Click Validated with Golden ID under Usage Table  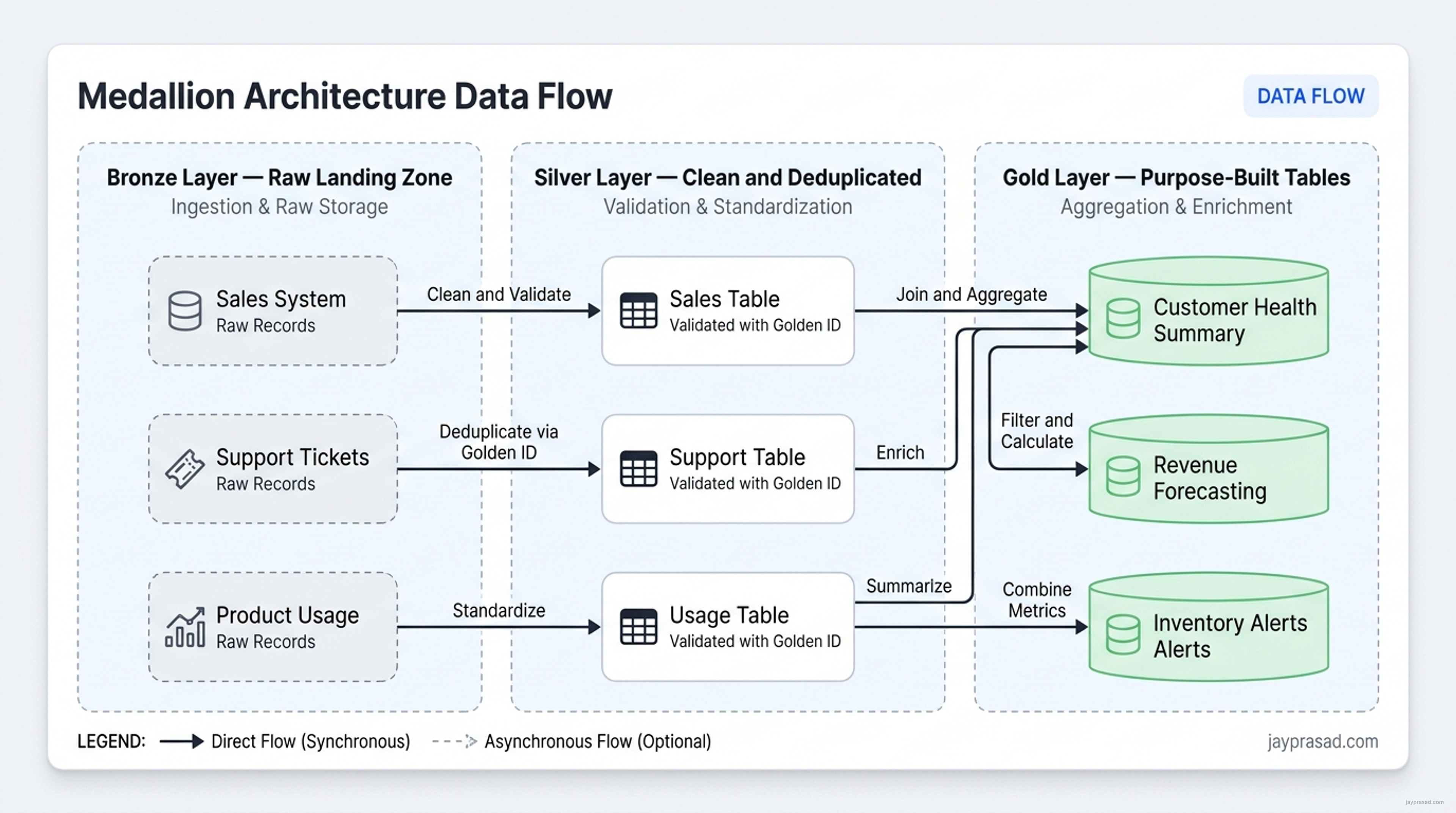tap(755, 641)
